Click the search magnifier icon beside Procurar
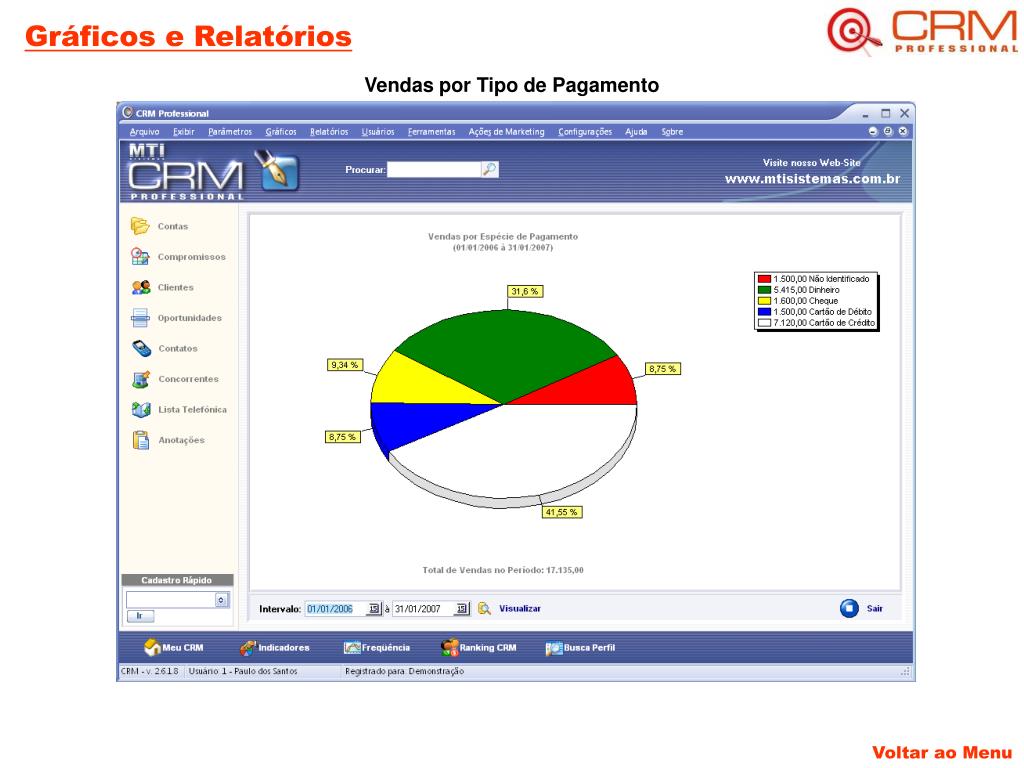The image size is (1024, 768). (x=489, y=170)
